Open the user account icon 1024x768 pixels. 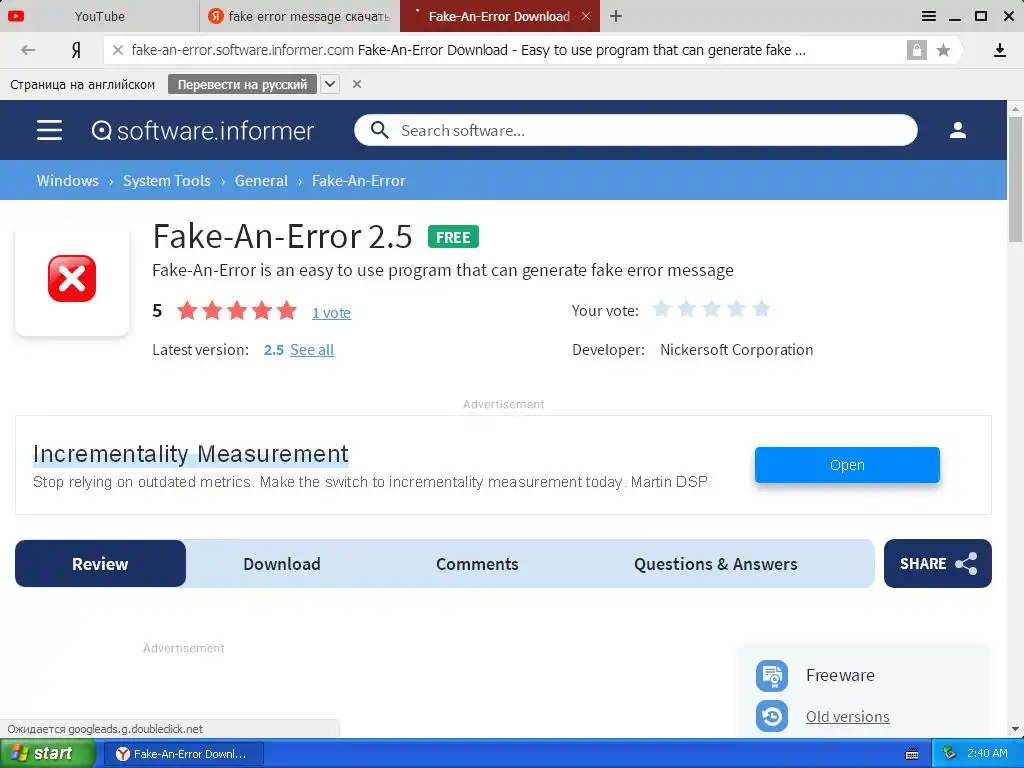click(x=957, y=130)
